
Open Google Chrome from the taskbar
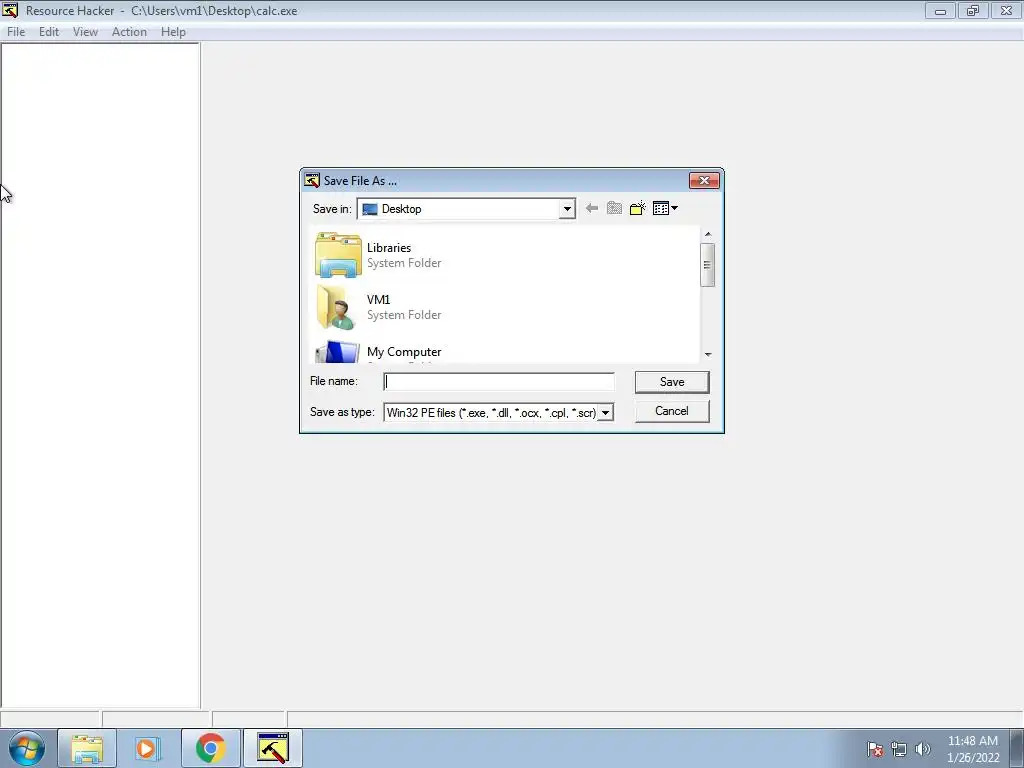pyautogui.click(x=210, y=748)
